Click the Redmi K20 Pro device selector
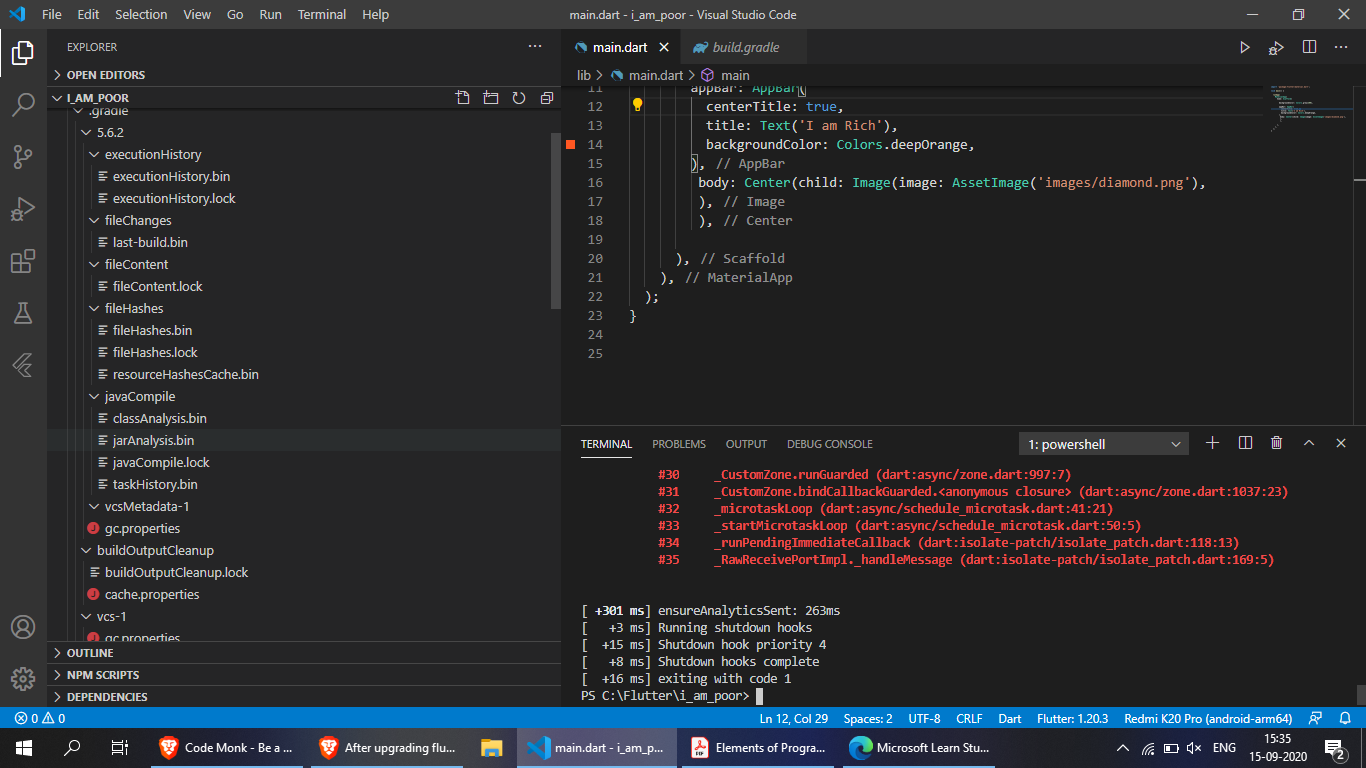 point(1208,718)
